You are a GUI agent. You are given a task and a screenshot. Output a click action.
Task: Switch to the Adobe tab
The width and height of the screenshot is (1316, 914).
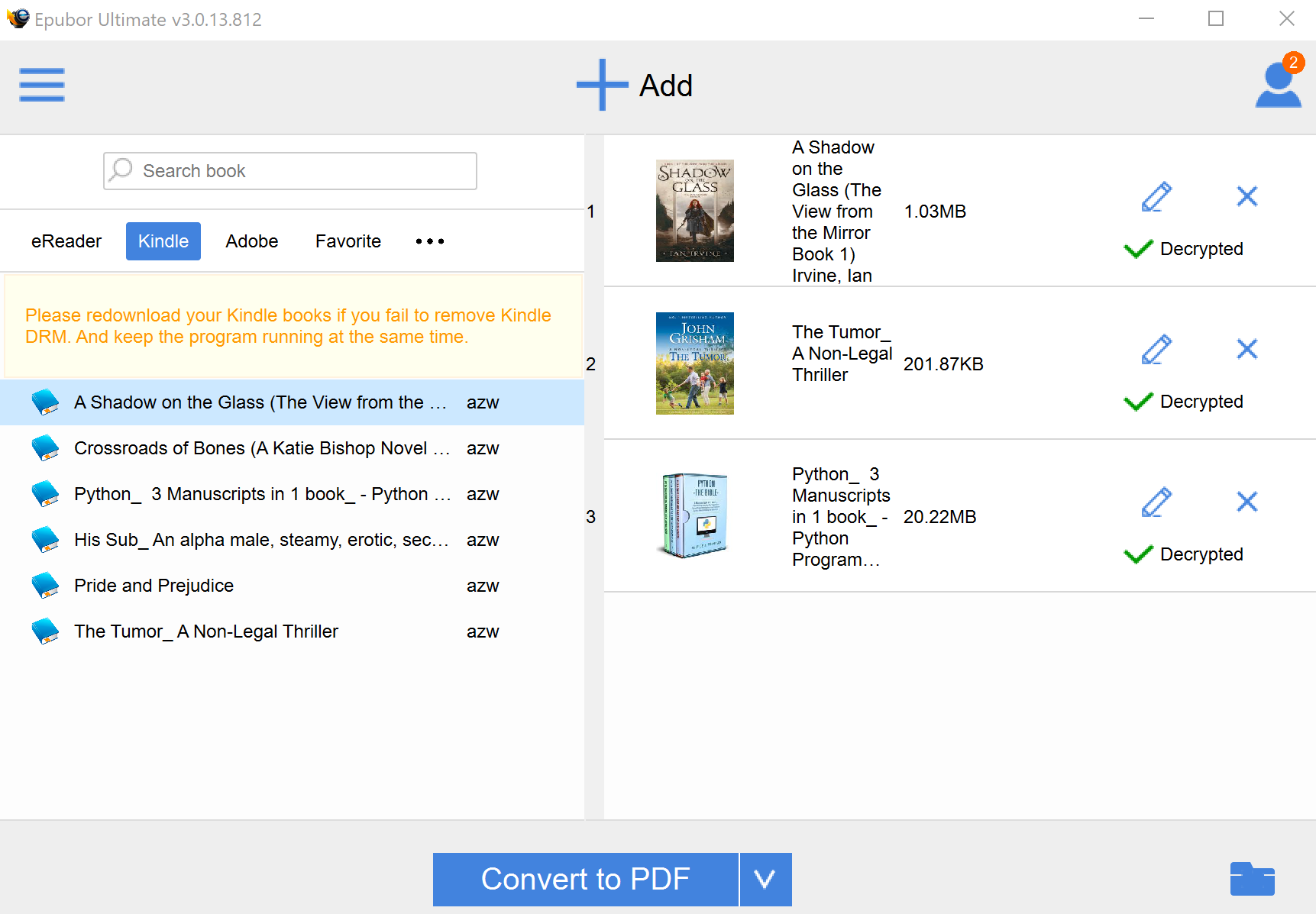(x=251, y=241)
